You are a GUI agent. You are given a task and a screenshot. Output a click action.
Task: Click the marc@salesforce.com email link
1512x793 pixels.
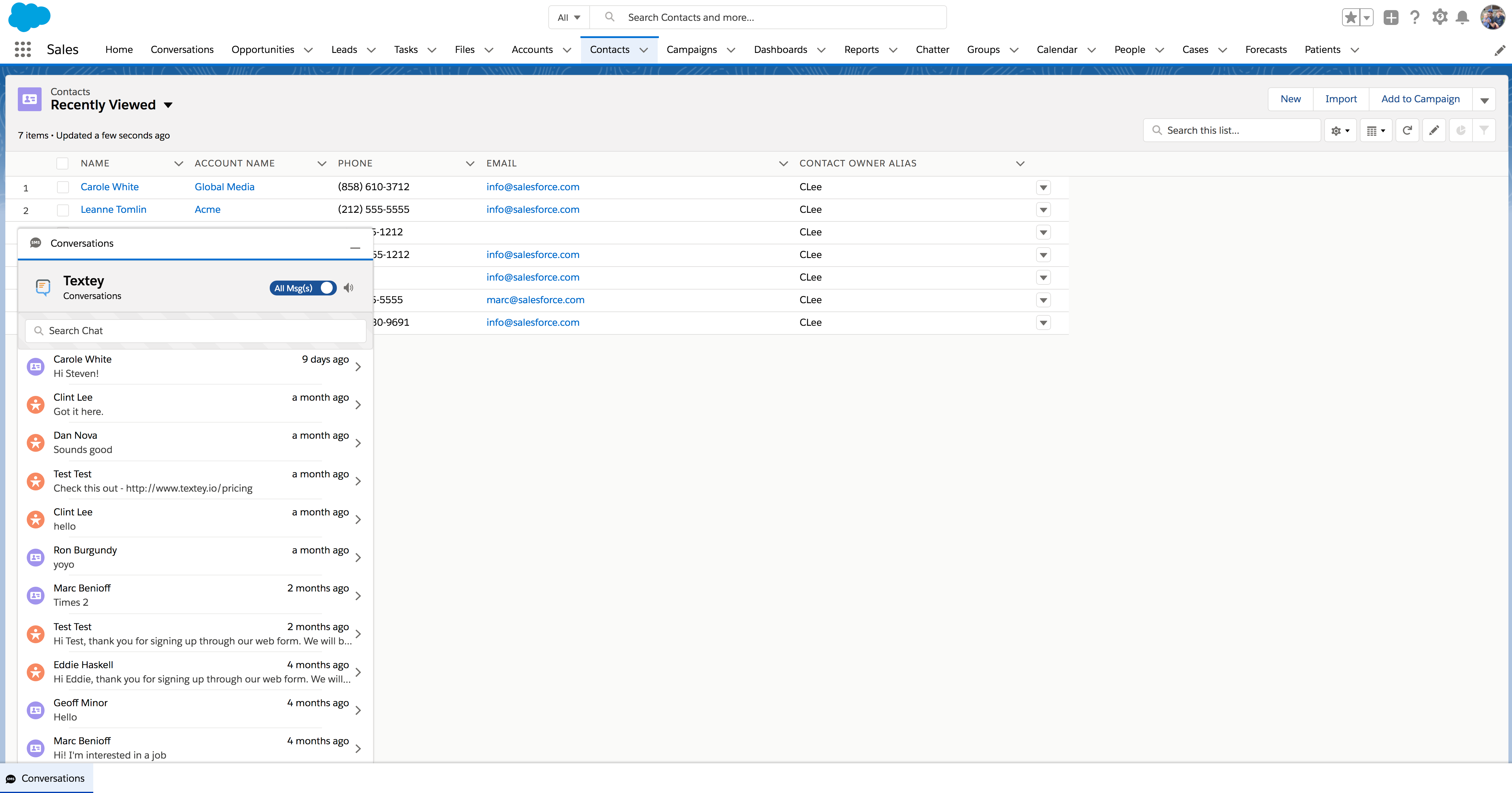click(x=535, y=300)
